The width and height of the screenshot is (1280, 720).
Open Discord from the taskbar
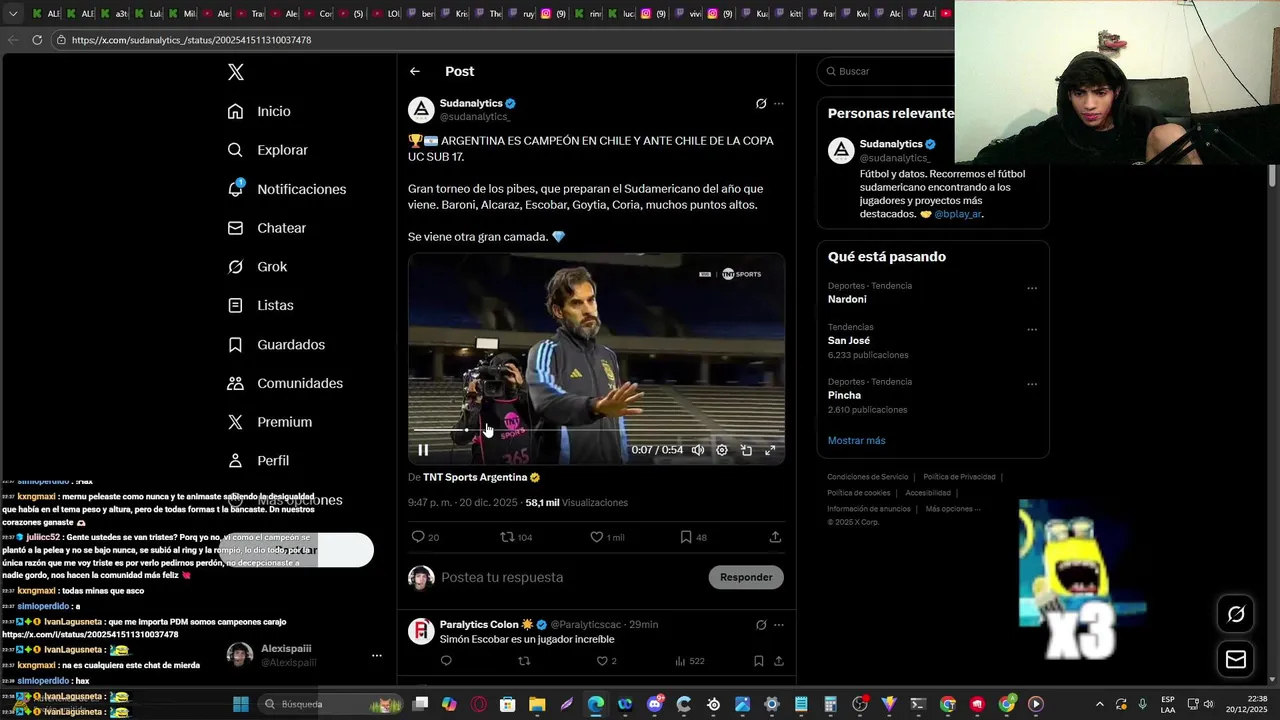point(655,704)
